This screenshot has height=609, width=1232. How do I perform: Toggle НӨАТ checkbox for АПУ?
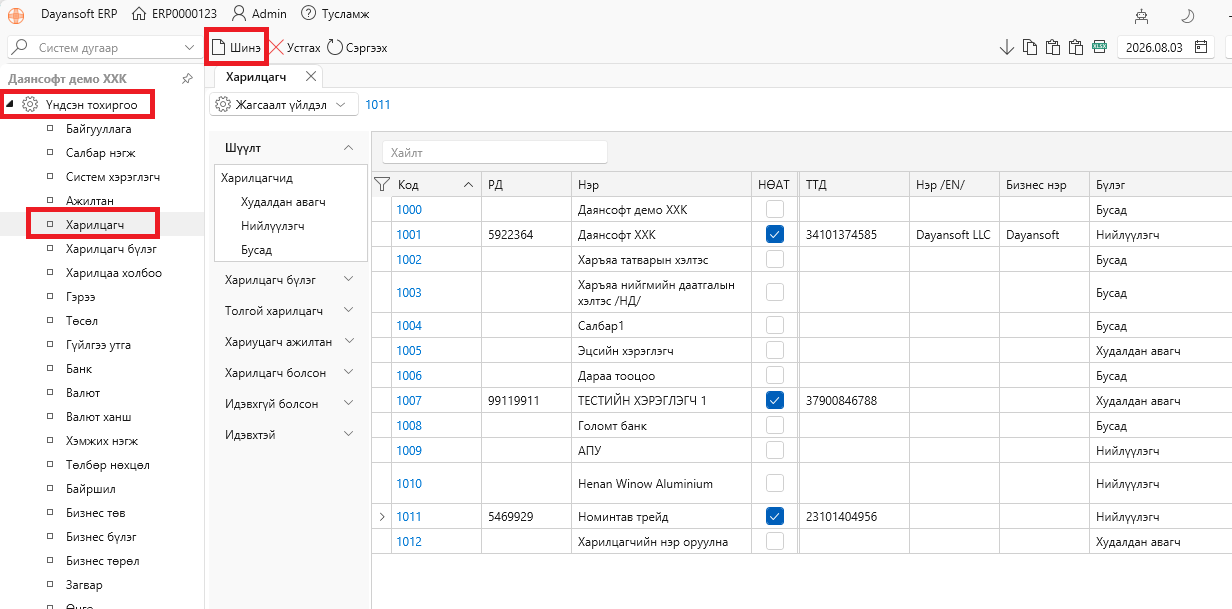click(x=774, y=451)
